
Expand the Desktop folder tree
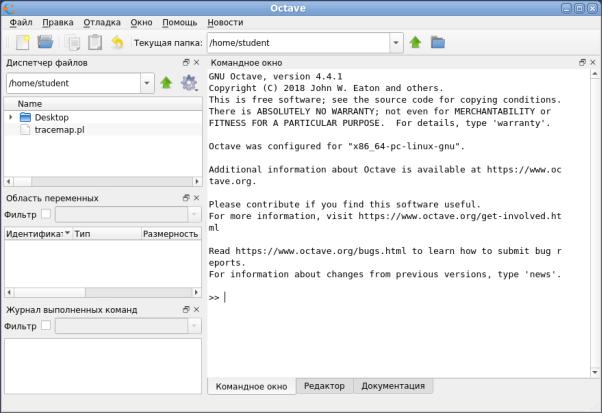[x=11, y=117]
